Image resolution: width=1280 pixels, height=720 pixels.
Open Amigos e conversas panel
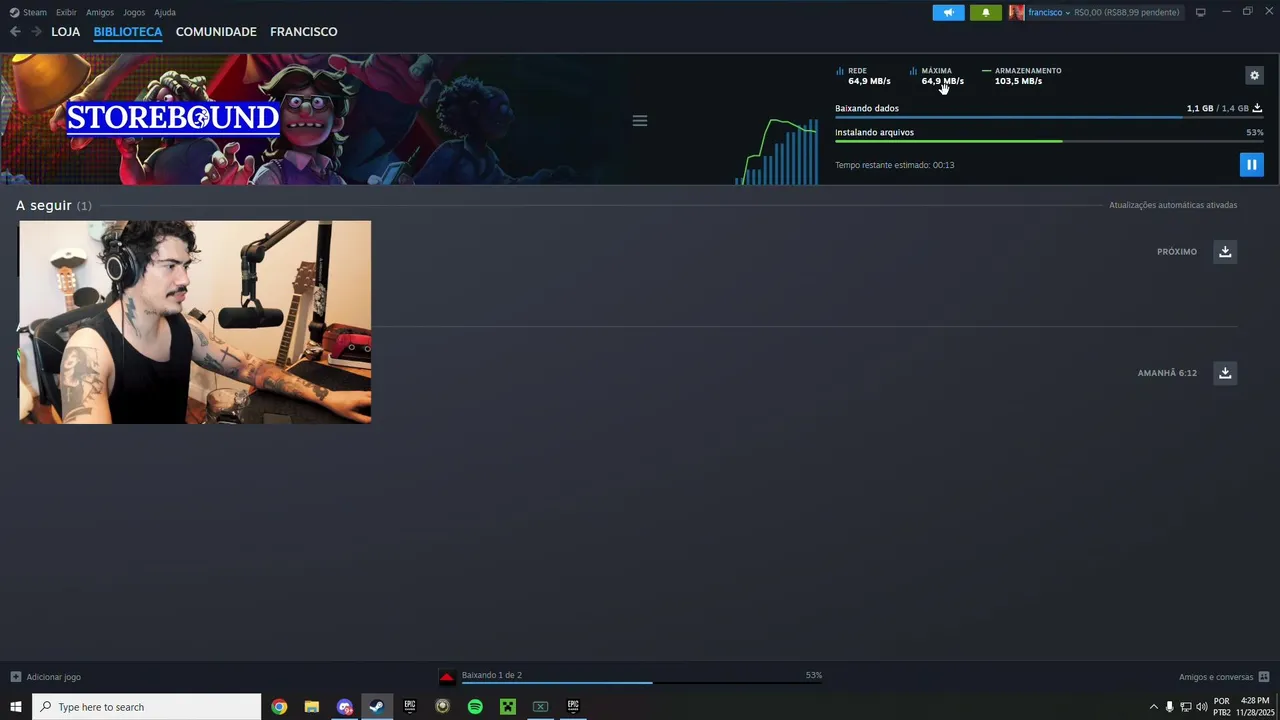[x=1216, y=677]
